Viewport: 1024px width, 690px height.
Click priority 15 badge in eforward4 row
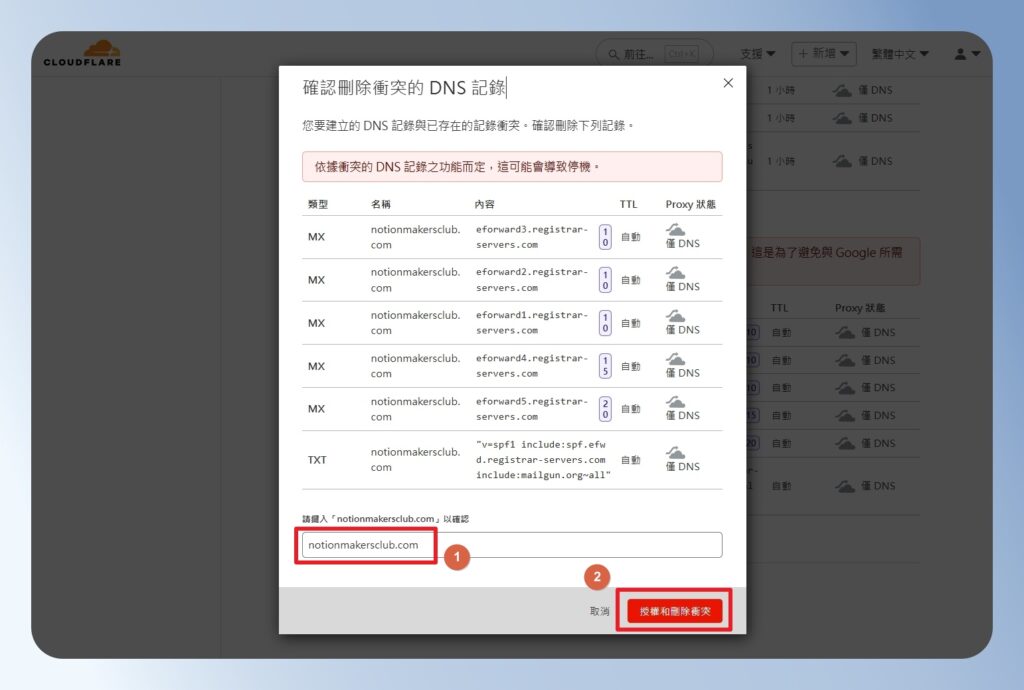click(x=605, y=366)
